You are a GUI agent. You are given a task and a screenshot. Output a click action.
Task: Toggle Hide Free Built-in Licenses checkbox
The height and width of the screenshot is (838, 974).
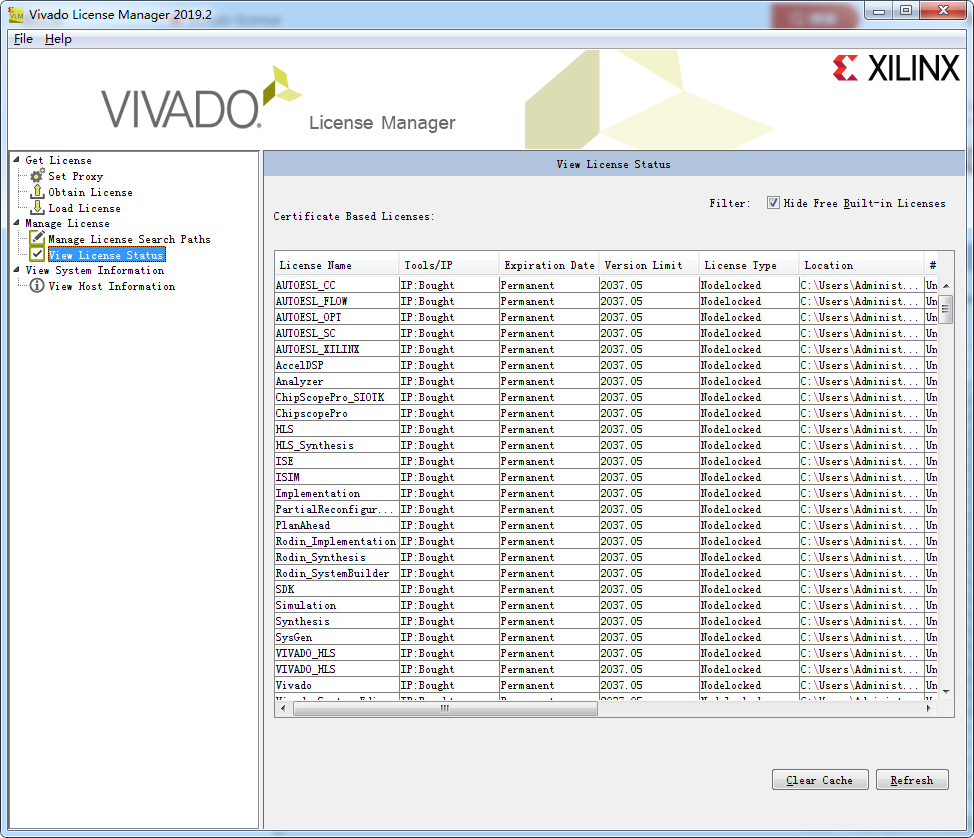[773, 203]
